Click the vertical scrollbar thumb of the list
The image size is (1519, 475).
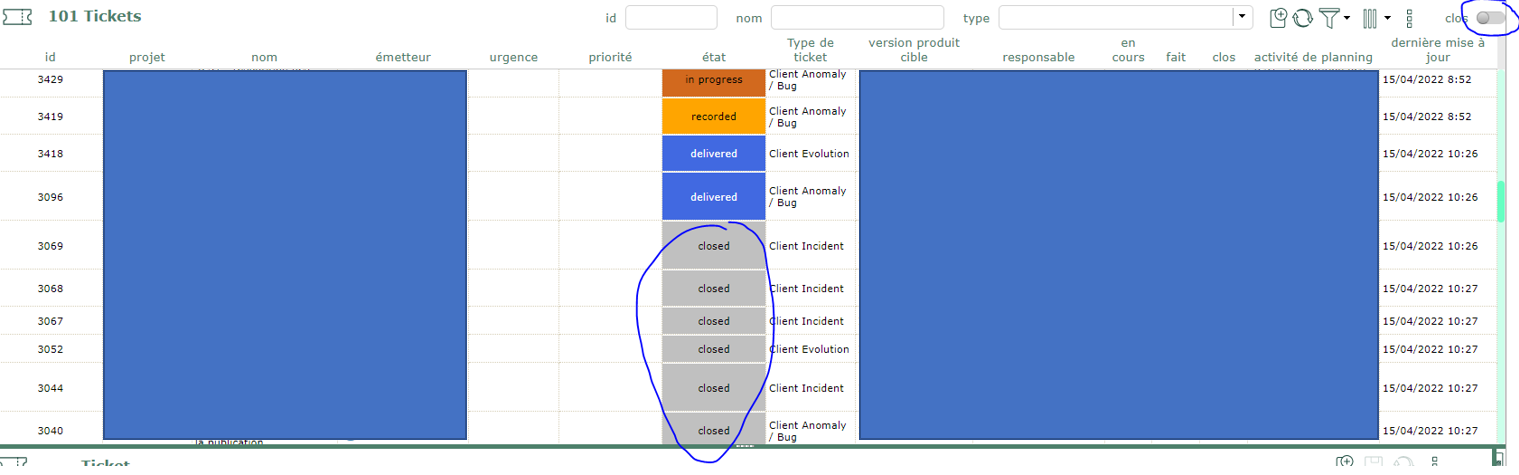pyautogui.click(x=1500, y=201)
